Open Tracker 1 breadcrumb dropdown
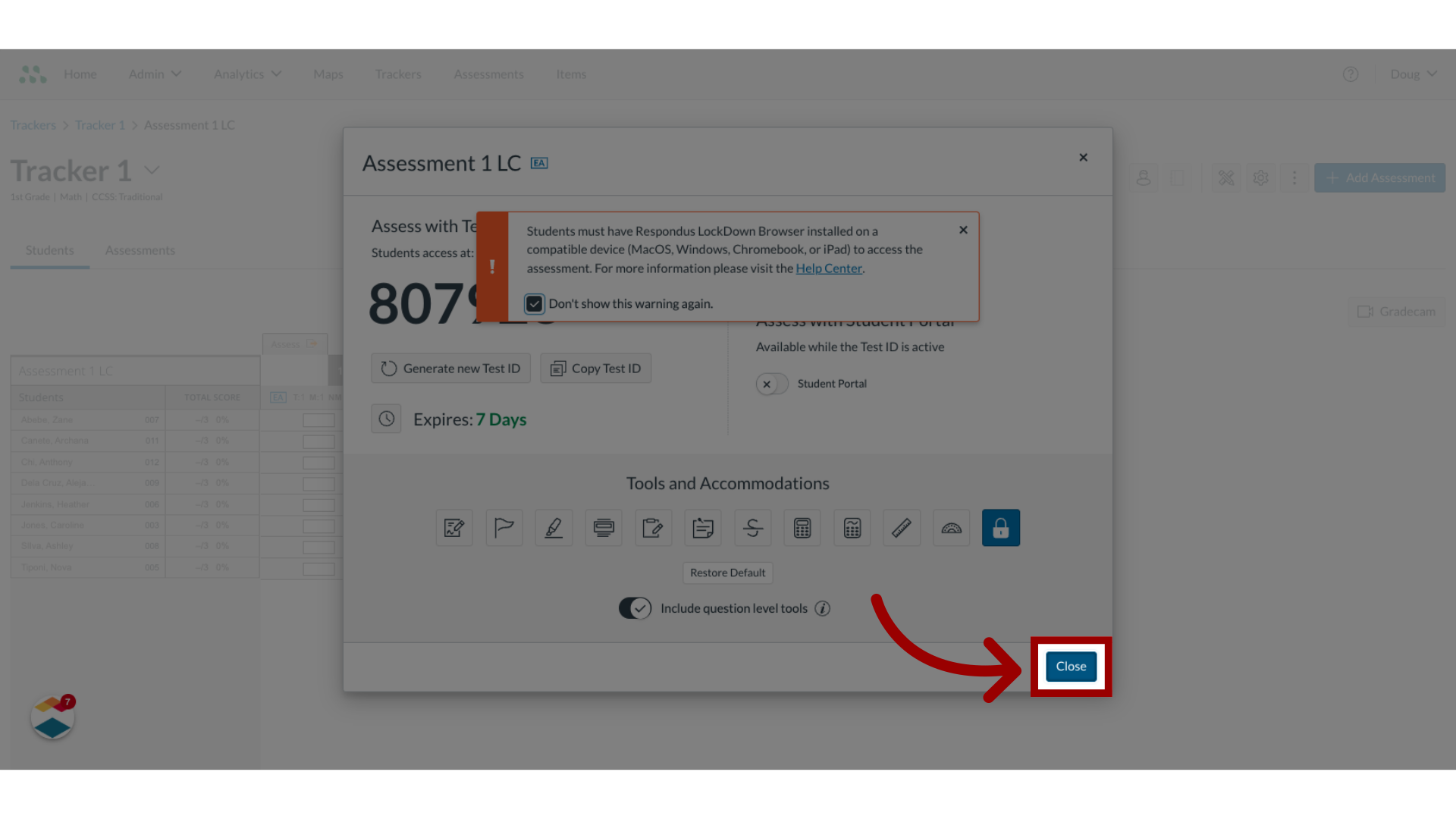Screen dimensions: 1456x819 pos(152,170)
